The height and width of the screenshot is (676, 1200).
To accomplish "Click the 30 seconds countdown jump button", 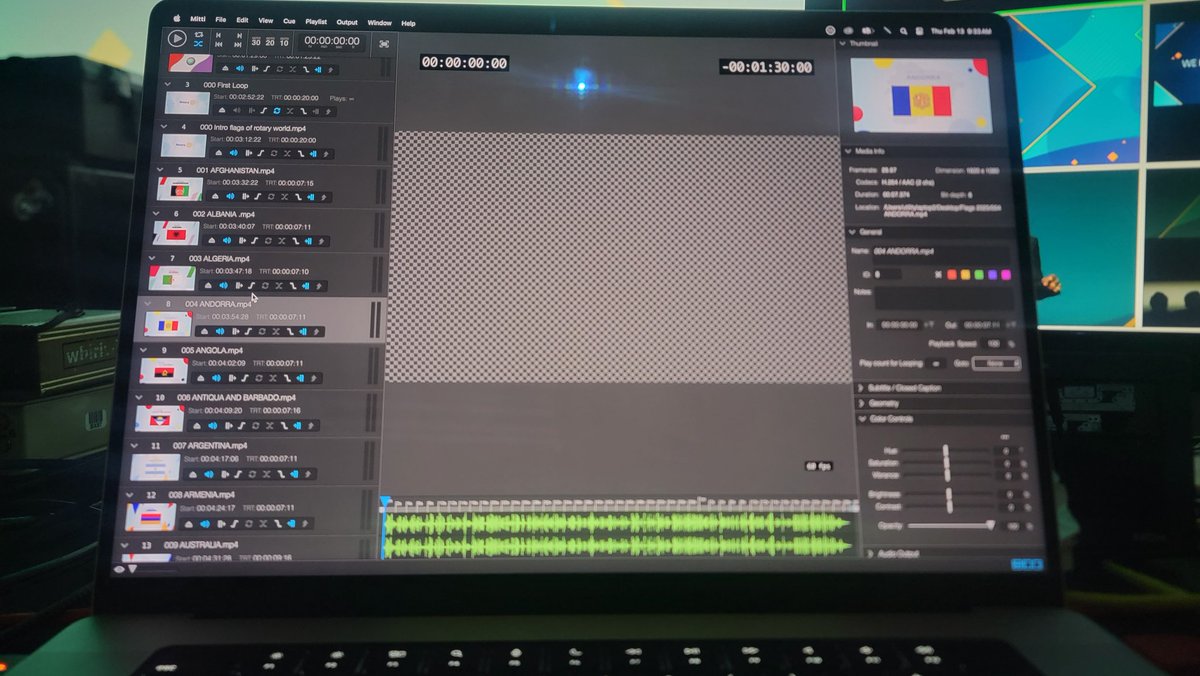I will click(x=256, y=42).
